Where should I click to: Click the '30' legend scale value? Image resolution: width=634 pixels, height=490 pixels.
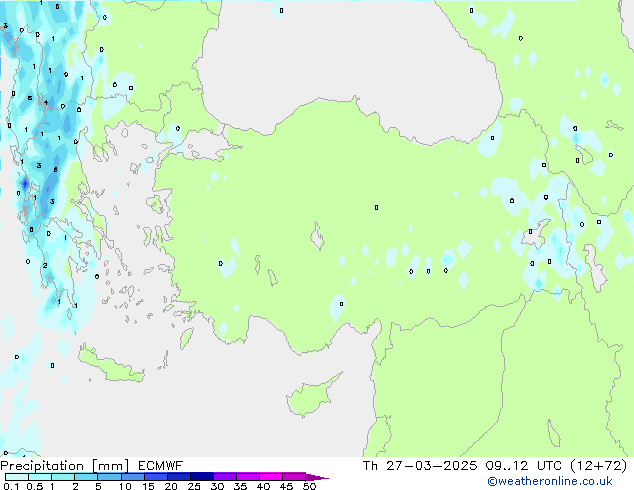(x=217, y=486)
